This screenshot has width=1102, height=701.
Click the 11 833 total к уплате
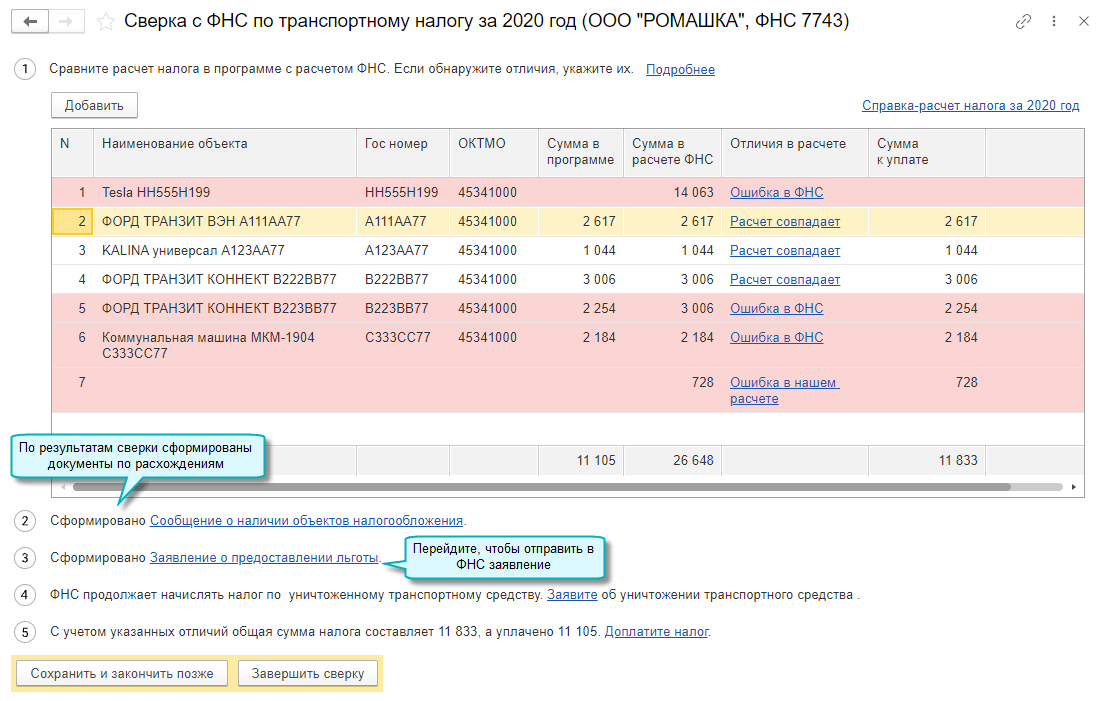[927, 461]
